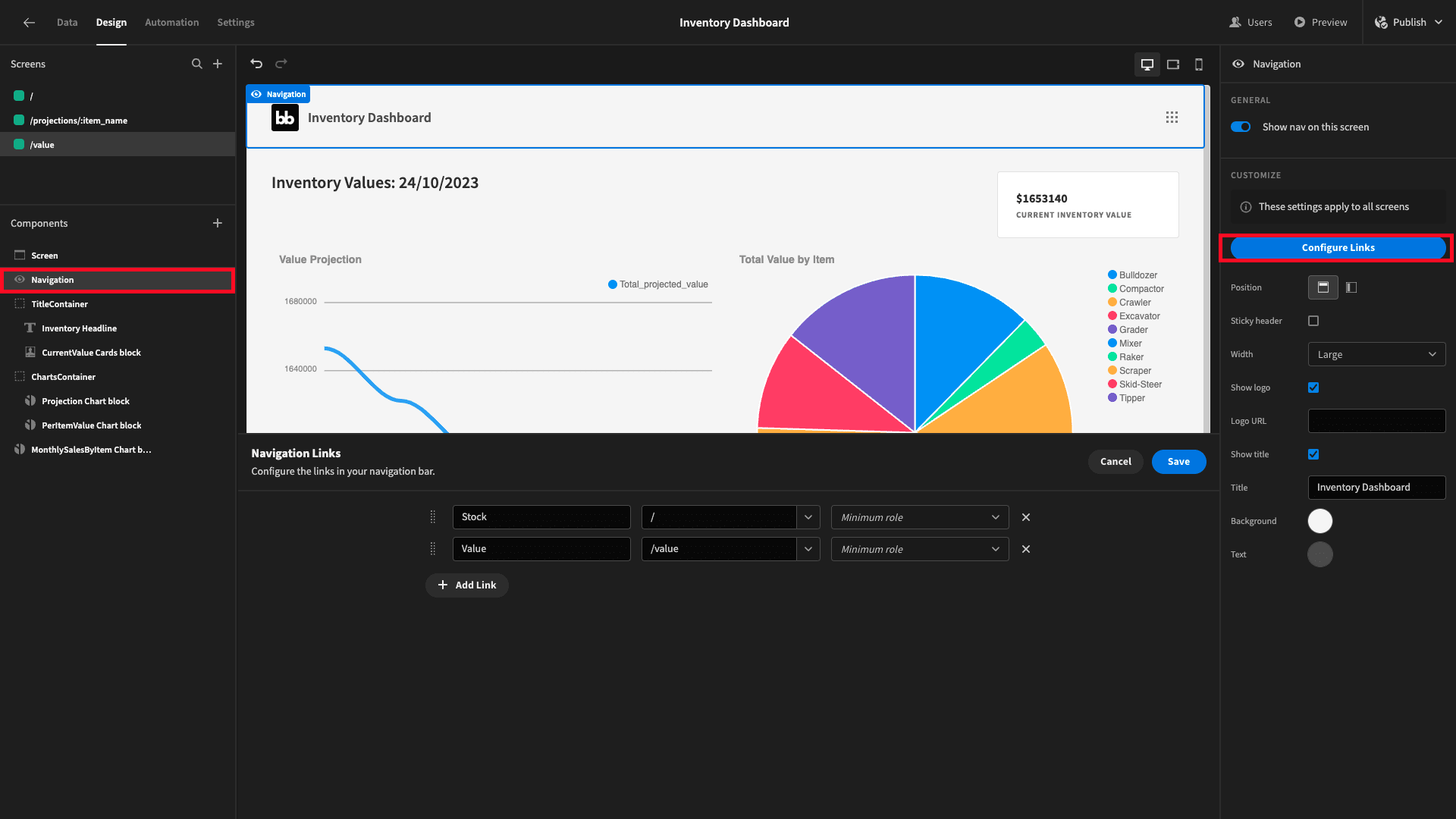
Task: Expand the /value URL dropdown
Action: click(808, 549)
